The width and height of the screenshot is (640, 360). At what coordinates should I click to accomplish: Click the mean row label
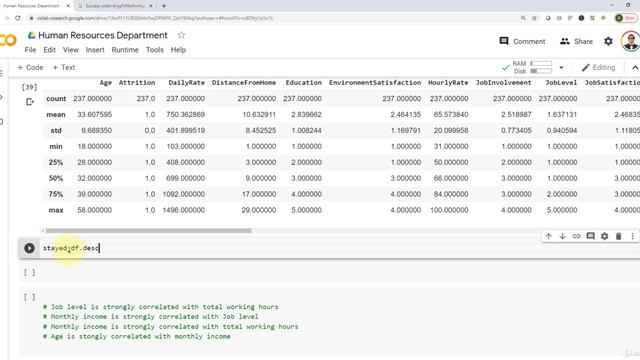[x=56, y=115]
